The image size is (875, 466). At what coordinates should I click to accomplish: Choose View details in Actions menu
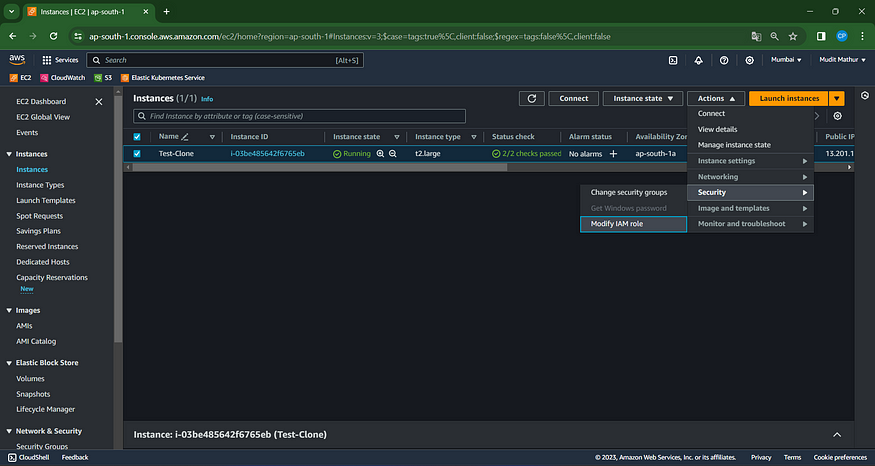(x=751, y=129)
